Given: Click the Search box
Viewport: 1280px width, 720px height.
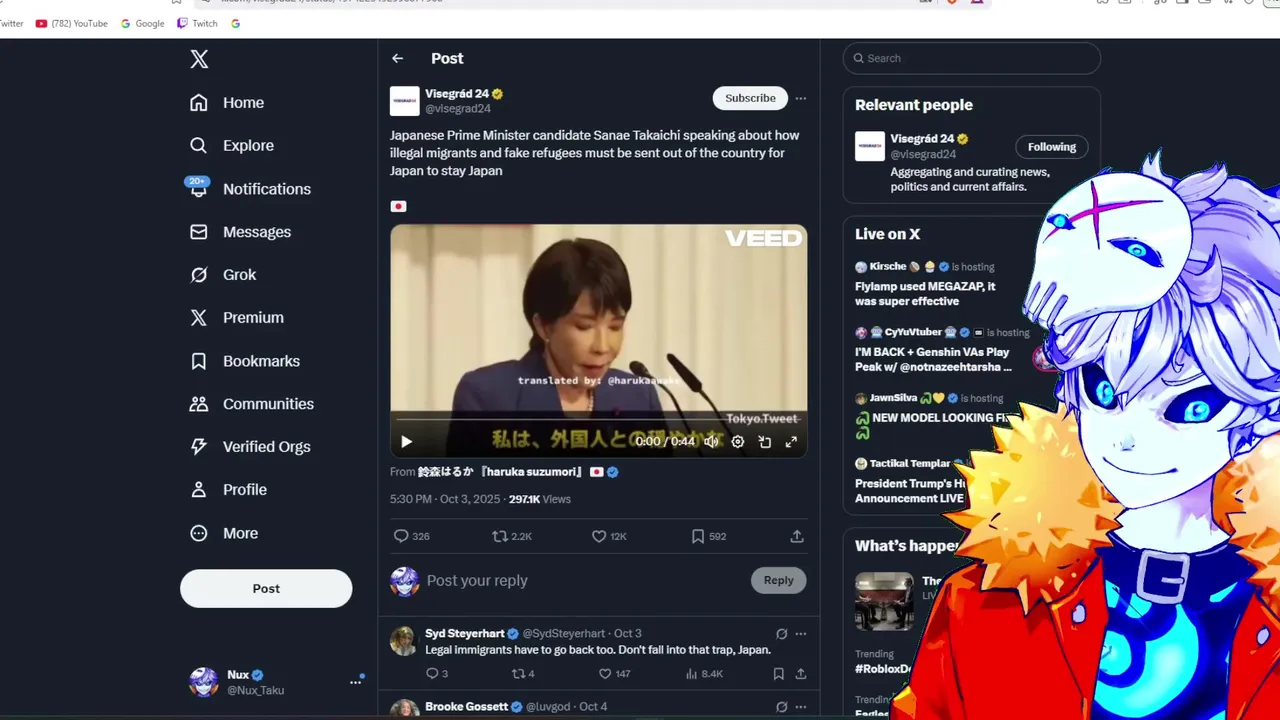Looking at the screenshot, I should click(x=972, y=58).
